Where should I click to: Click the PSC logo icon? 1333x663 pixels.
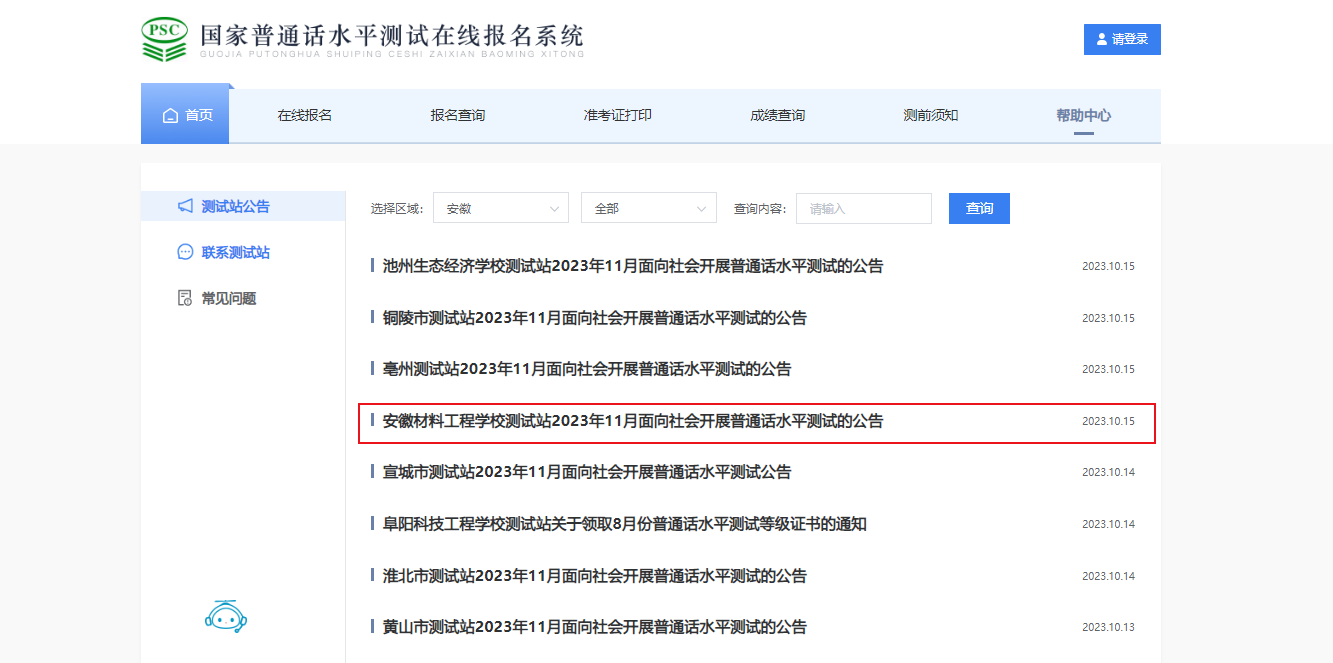pyautogui.click(x=164, y=38)
